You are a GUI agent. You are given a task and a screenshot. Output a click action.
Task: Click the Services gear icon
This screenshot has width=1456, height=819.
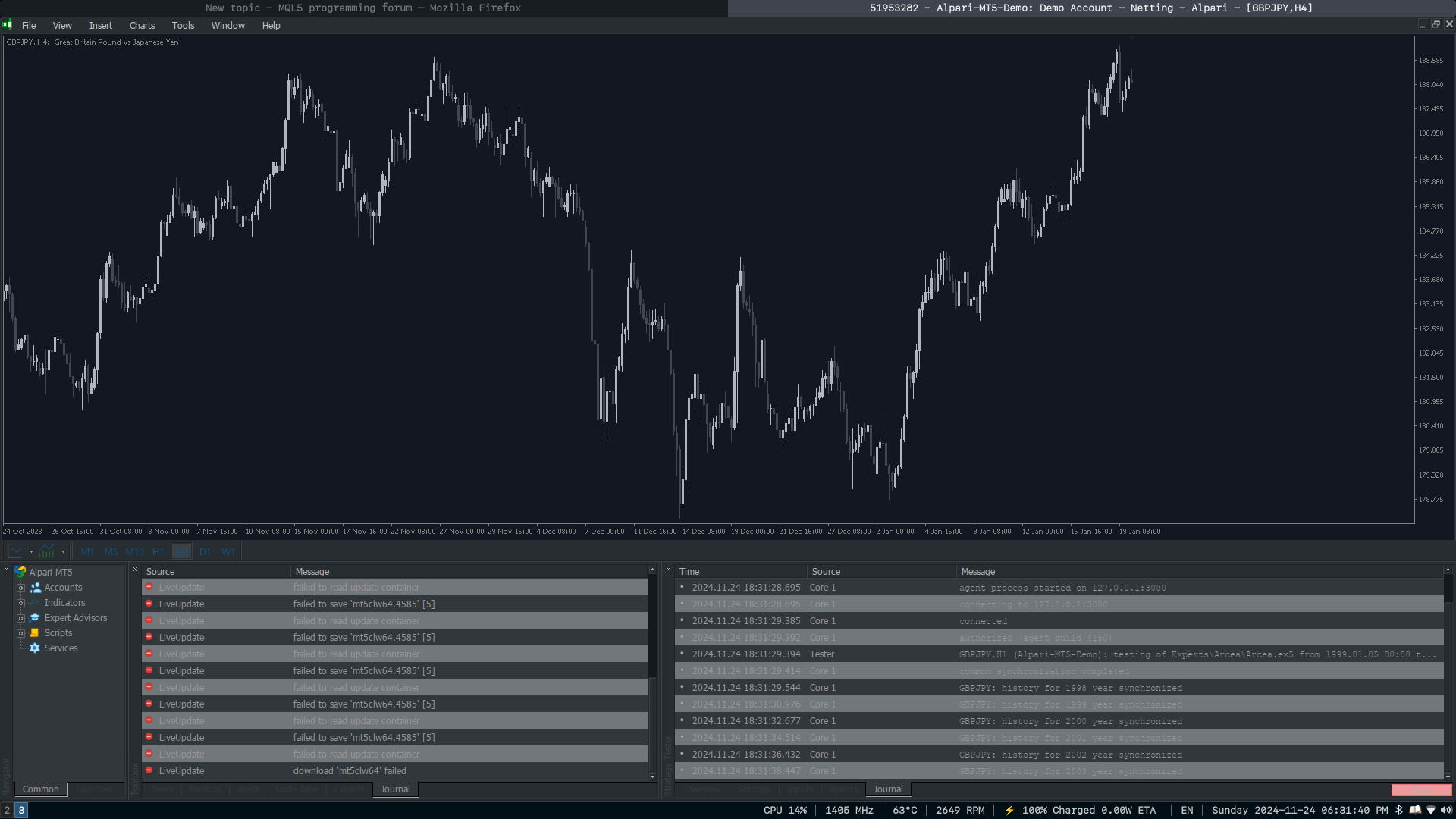pyautogui.click(x=35, y=648)
